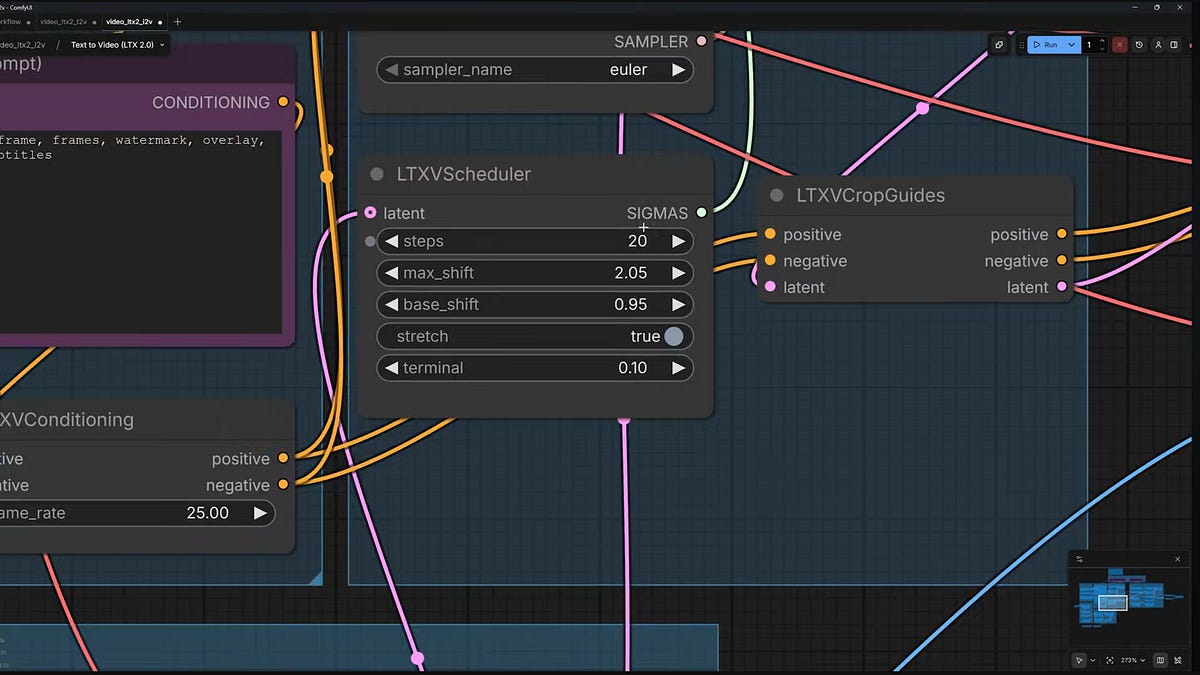Click LTXVCropGuides latent output socket
The image size is (1200, 675).
coord(1061,287)
